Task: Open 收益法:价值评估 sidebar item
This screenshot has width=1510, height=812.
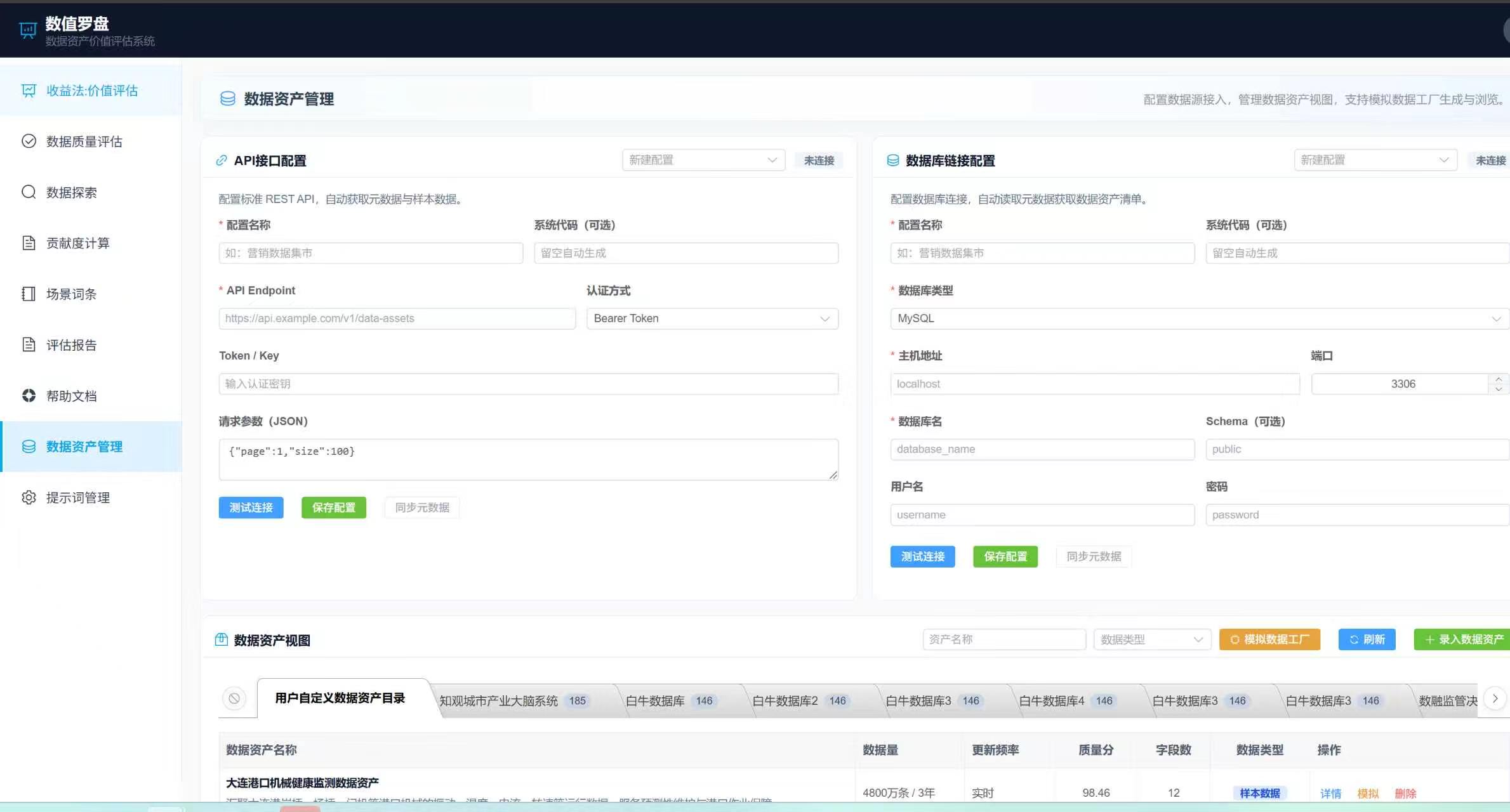Action: pyautogui.click(x=91, y=91)
